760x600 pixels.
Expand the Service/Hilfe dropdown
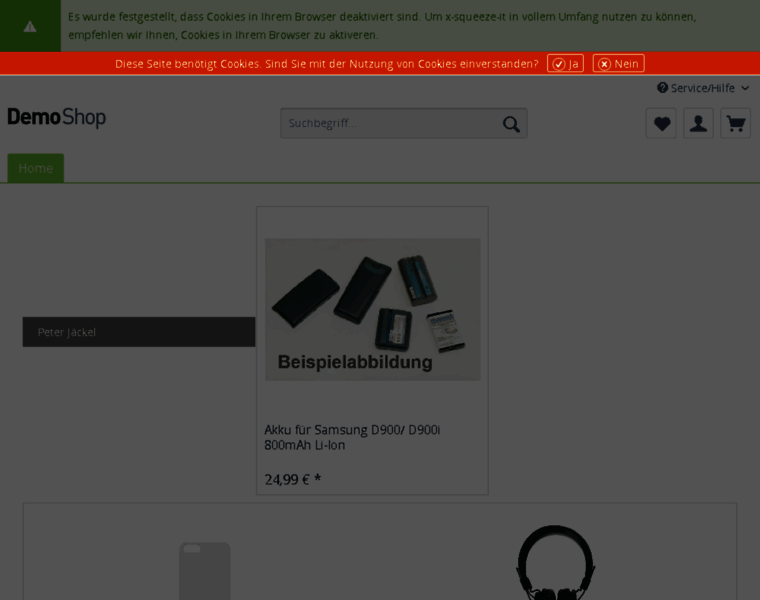[x=703, y=88]
